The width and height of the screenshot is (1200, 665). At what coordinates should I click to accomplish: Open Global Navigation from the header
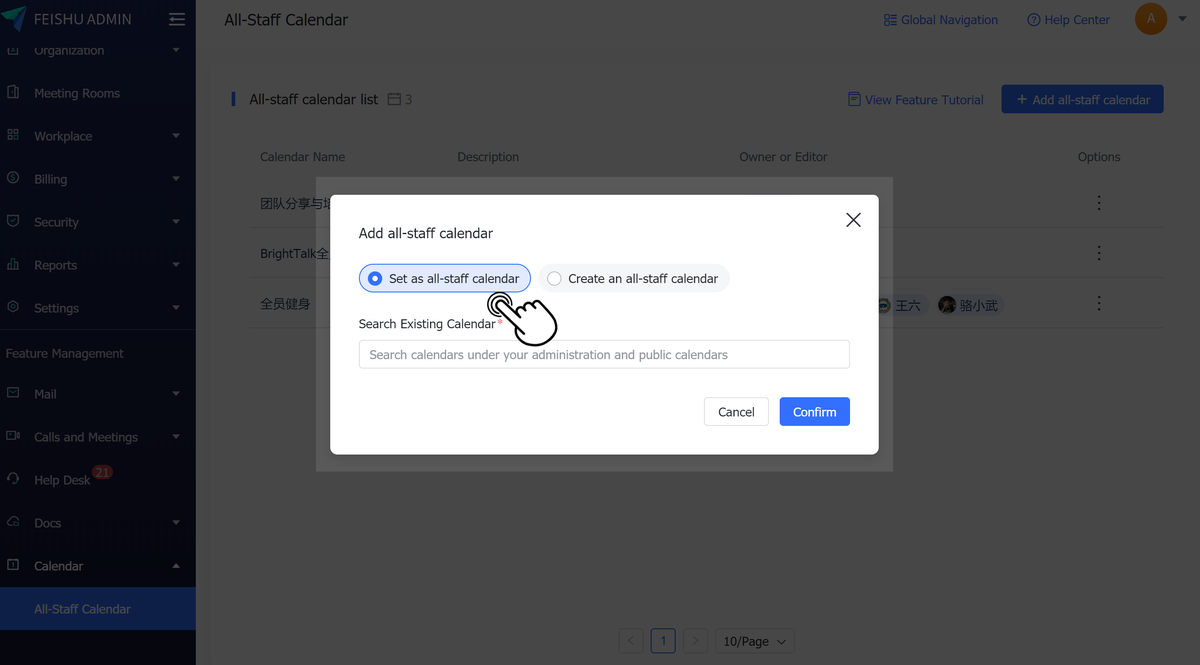click(x=940, y=19)
